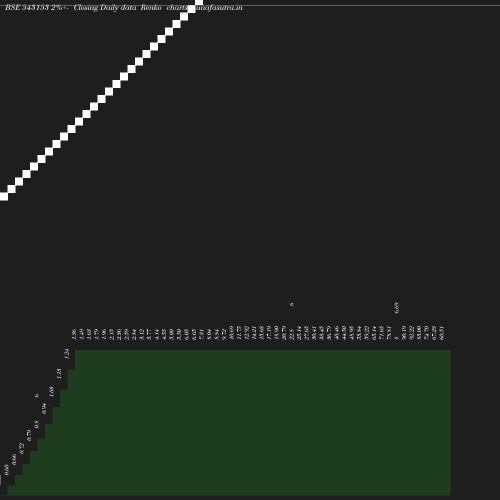Select the 1.03 price label
Viewport: 500px width, 500px height.
52,391
